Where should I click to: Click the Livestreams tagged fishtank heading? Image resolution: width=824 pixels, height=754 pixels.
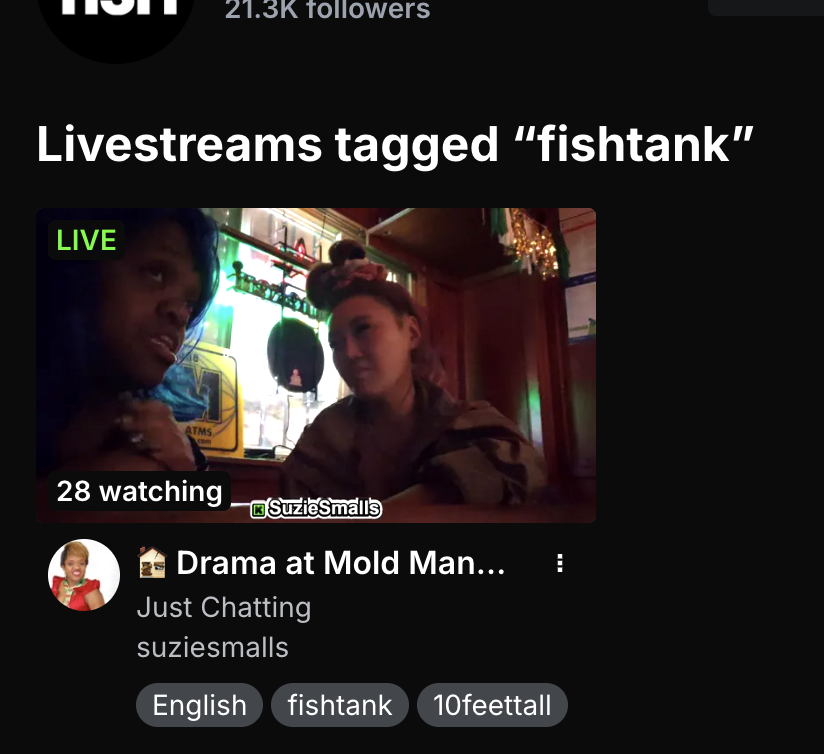click(x=395, y=144)
